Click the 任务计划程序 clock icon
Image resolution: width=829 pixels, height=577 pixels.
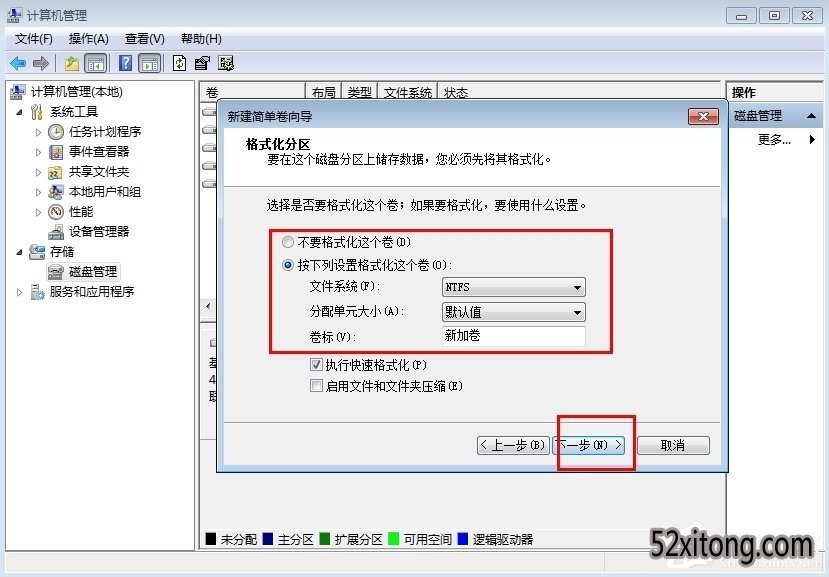point(56,132)
